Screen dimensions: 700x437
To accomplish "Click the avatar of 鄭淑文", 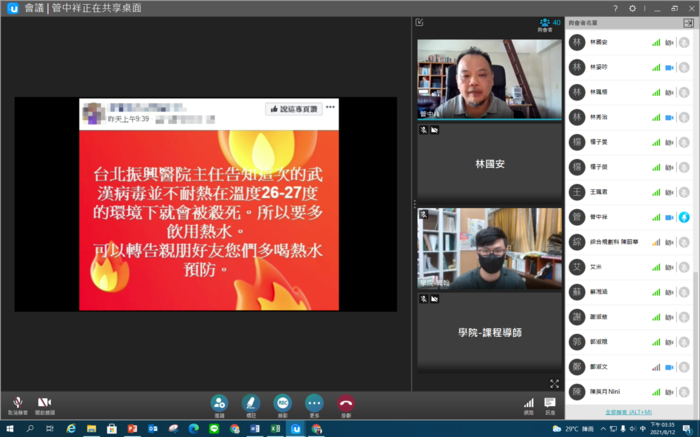I will click(x=577, y=367).
